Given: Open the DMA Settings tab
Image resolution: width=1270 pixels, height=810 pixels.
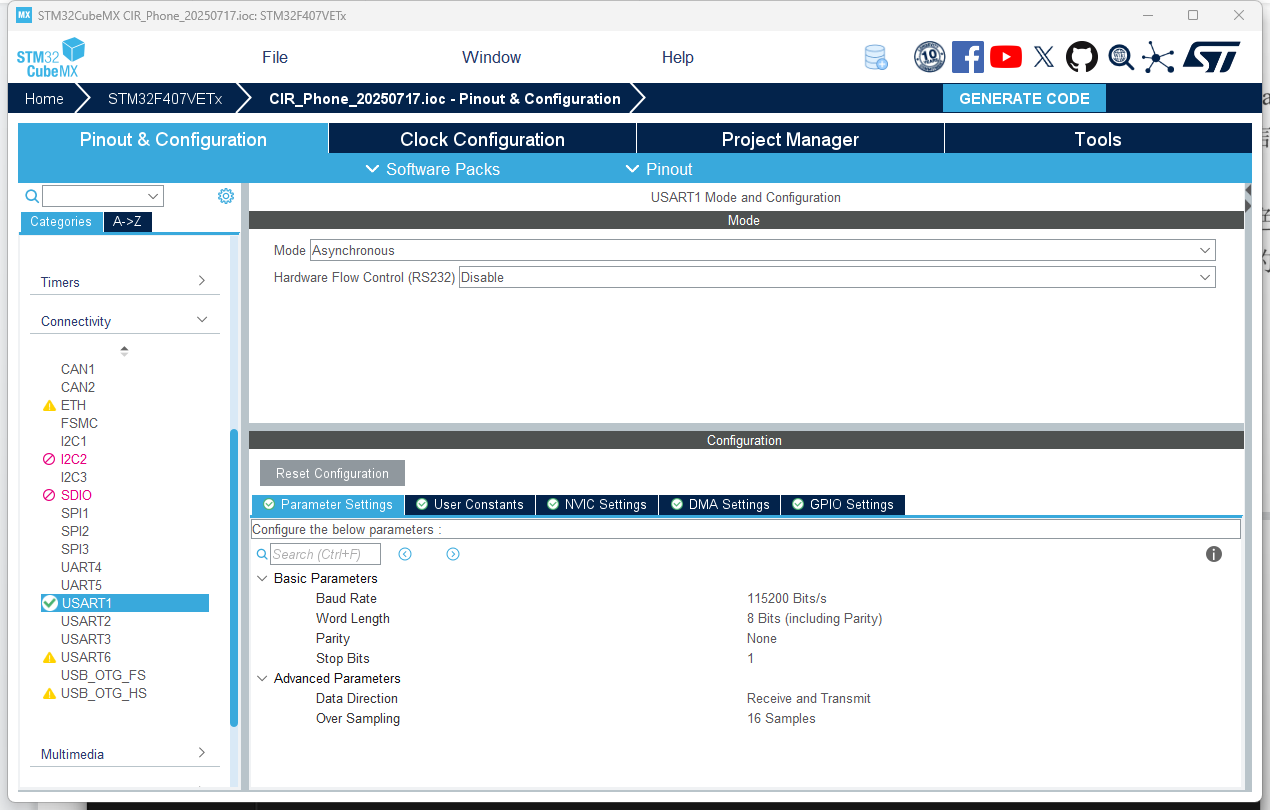Looking at the screenshot, I should 720,505.
